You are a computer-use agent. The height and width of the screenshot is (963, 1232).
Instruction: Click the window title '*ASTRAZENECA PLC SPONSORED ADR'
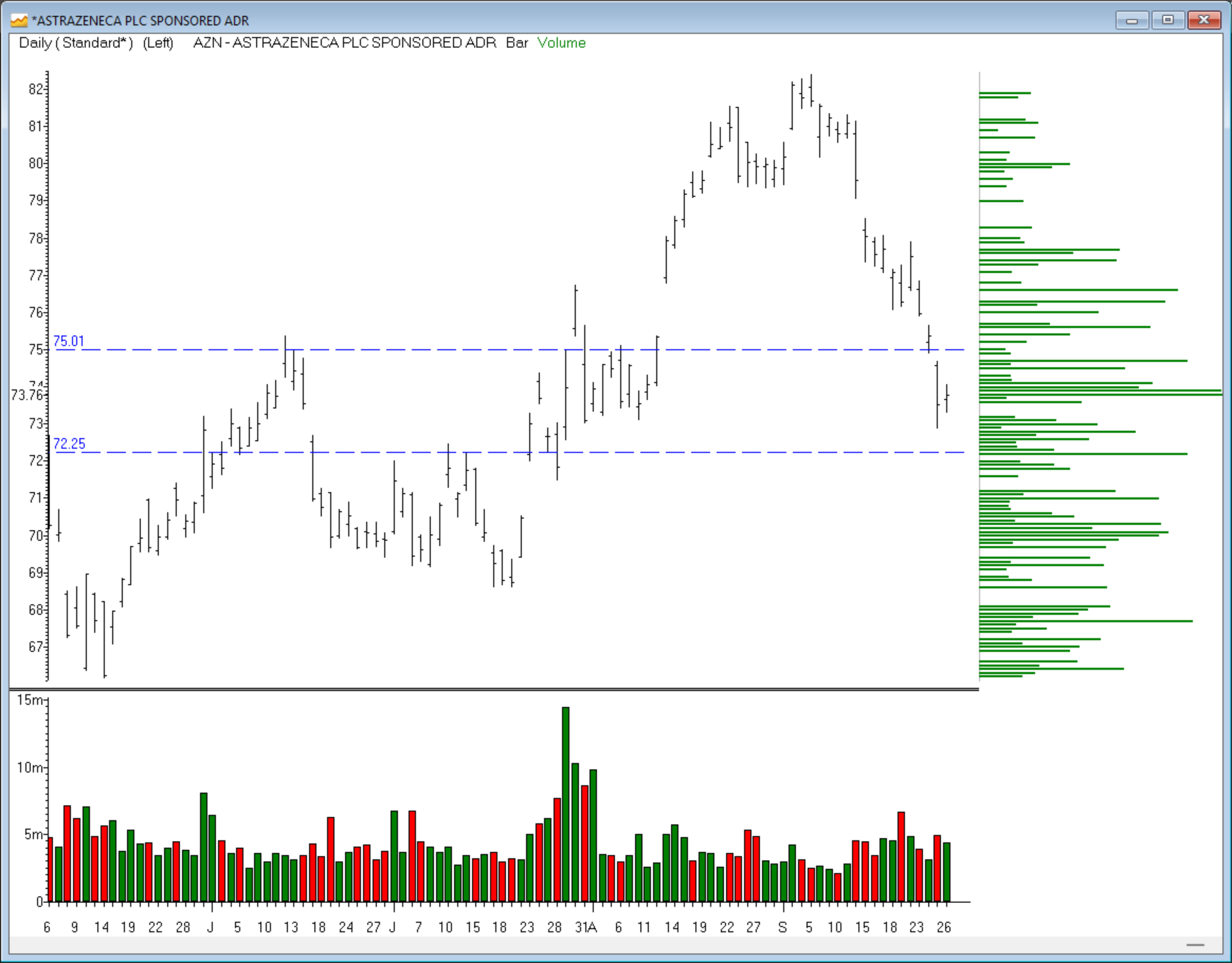[x=140, y=20]
